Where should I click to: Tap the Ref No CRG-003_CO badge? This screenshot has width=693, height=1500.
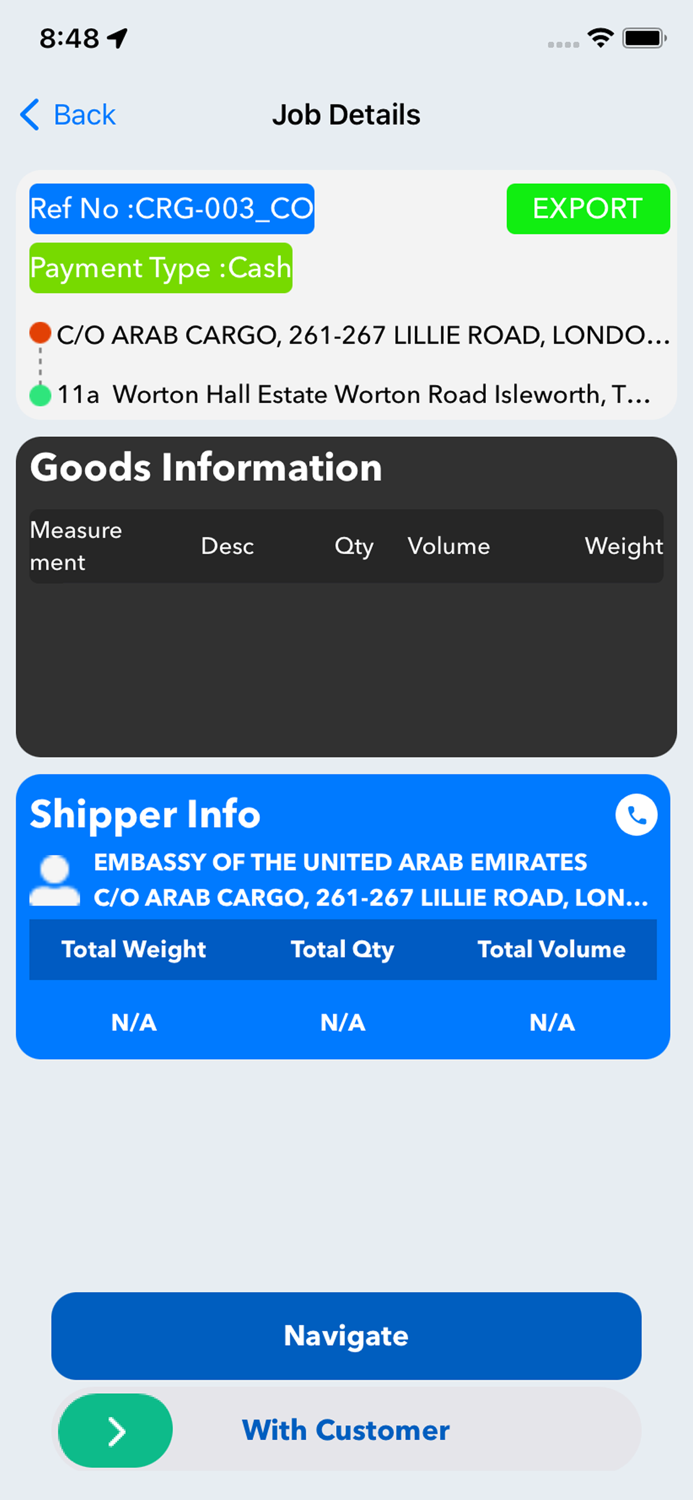click(x=171, y=209)
